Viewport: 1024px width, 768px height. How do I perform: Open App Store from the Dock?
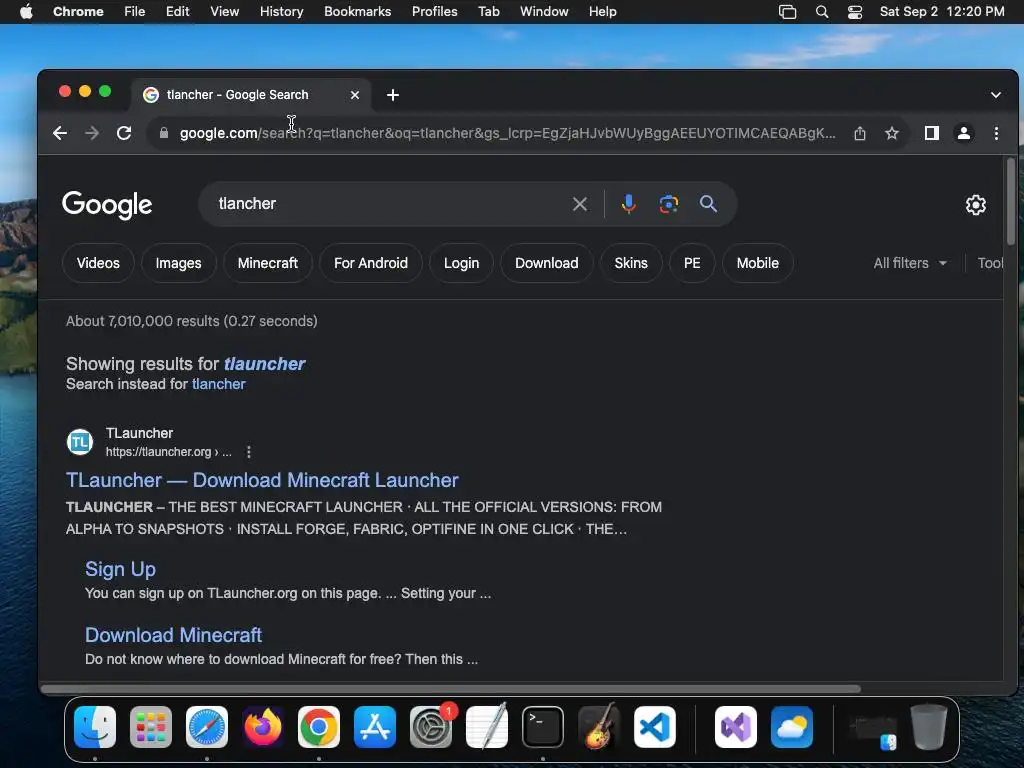click(375, 727)
